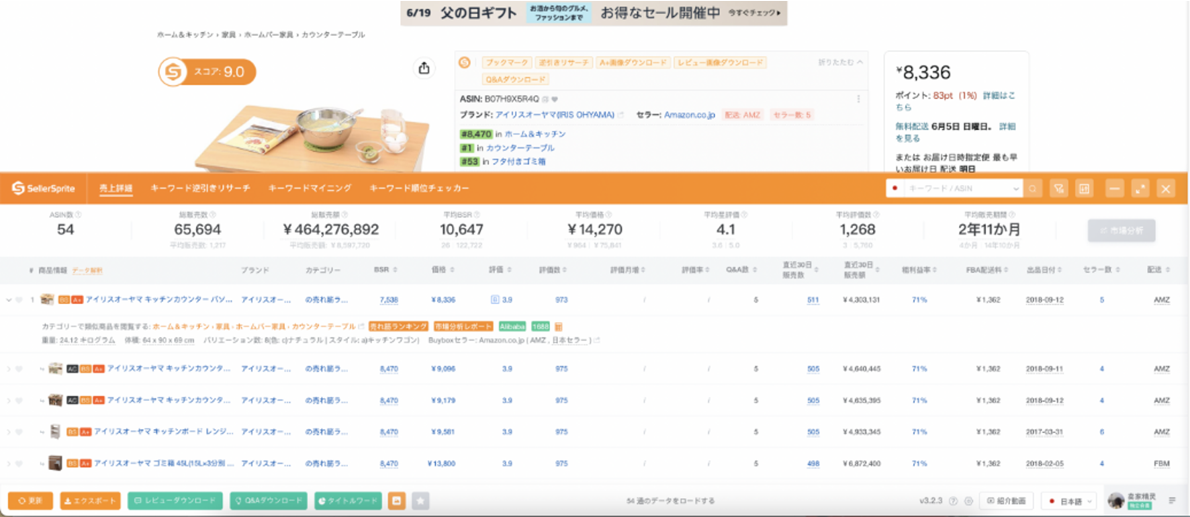Click the A+画像ダウンロード button
Viewport: 1190px width, 517px height.
pyautogui.click(x=633, y=62)
